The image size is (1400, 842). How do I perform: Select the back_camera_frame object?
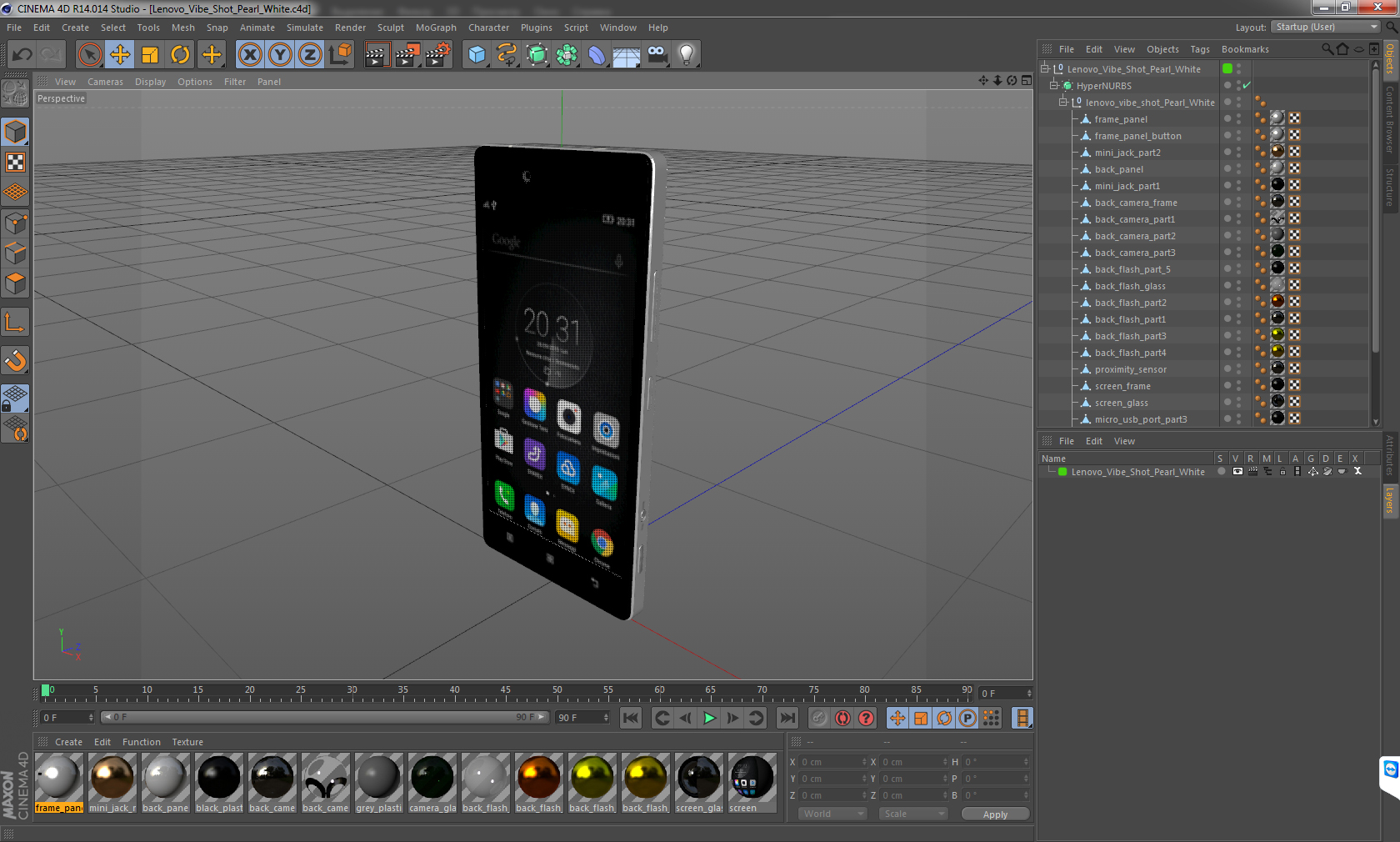point(1136,203)
